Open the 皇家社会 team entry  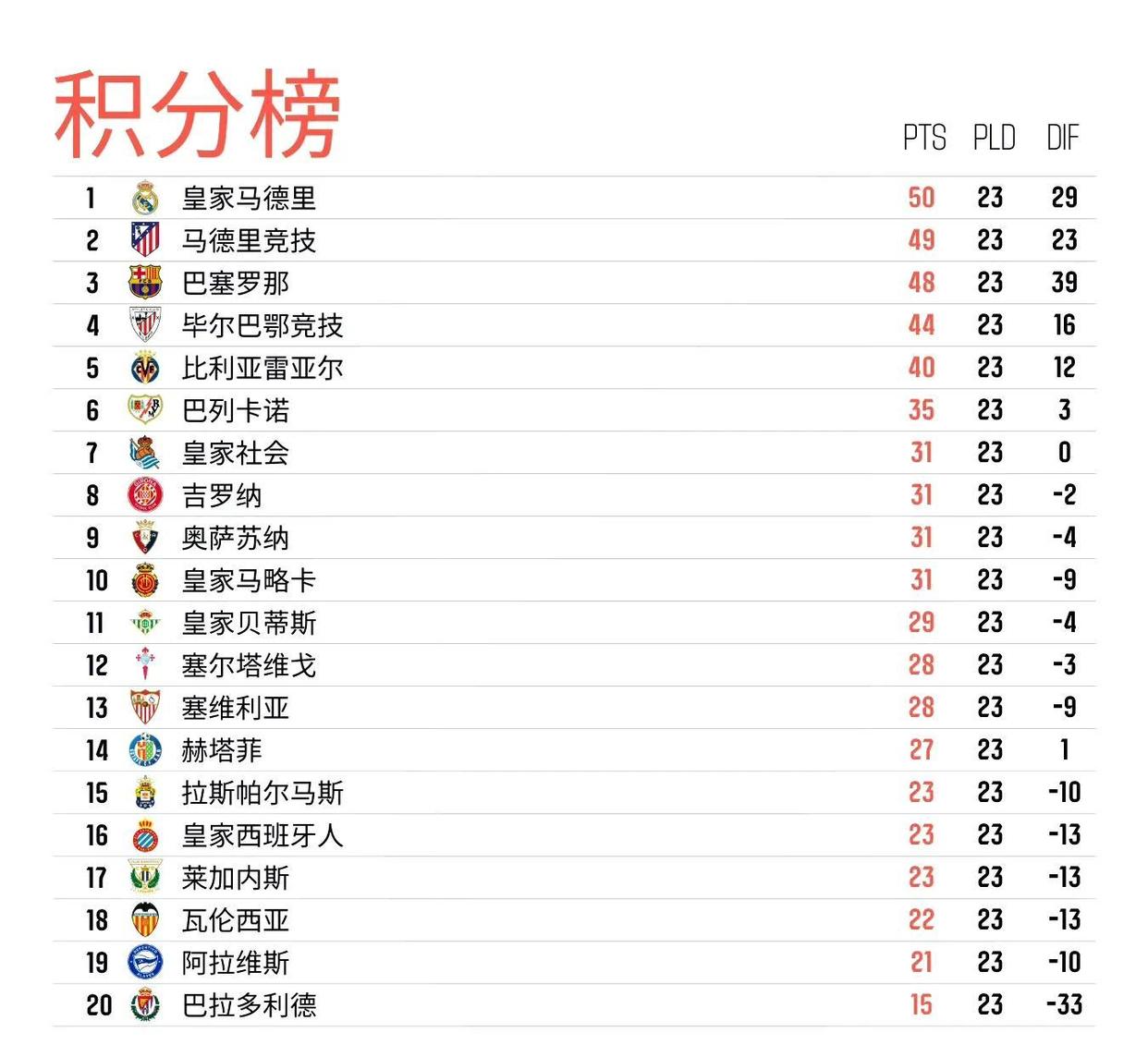236,453
